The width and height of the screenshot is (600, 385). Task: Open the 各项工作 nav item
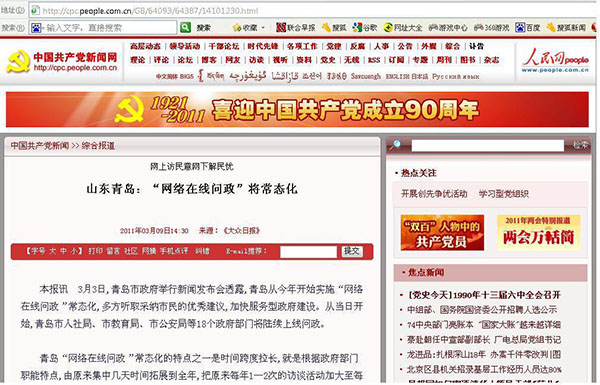click(x=302, y=46)
